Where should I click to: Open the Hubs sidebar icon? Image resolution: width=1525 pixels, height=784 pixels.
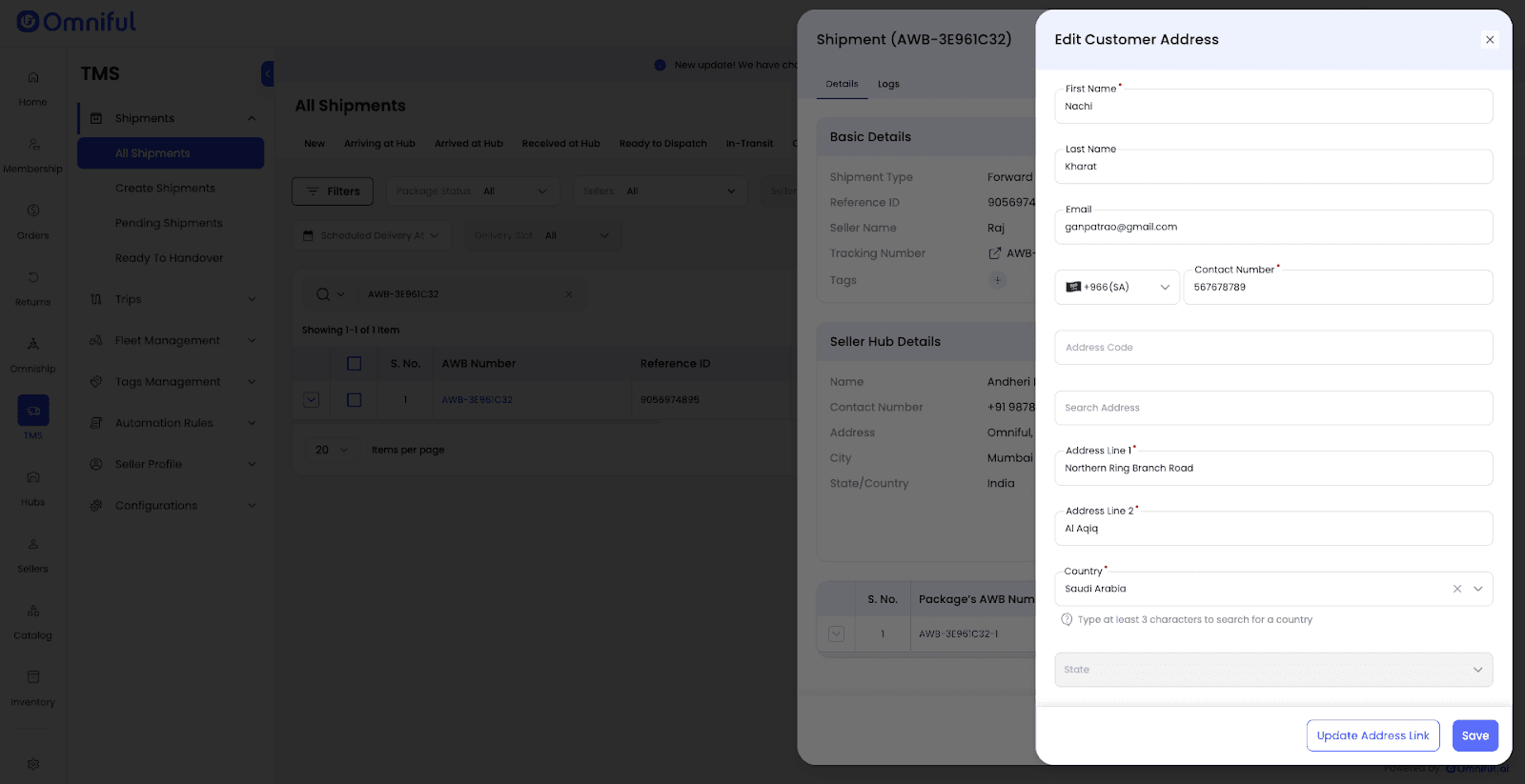tap(33, 478)
